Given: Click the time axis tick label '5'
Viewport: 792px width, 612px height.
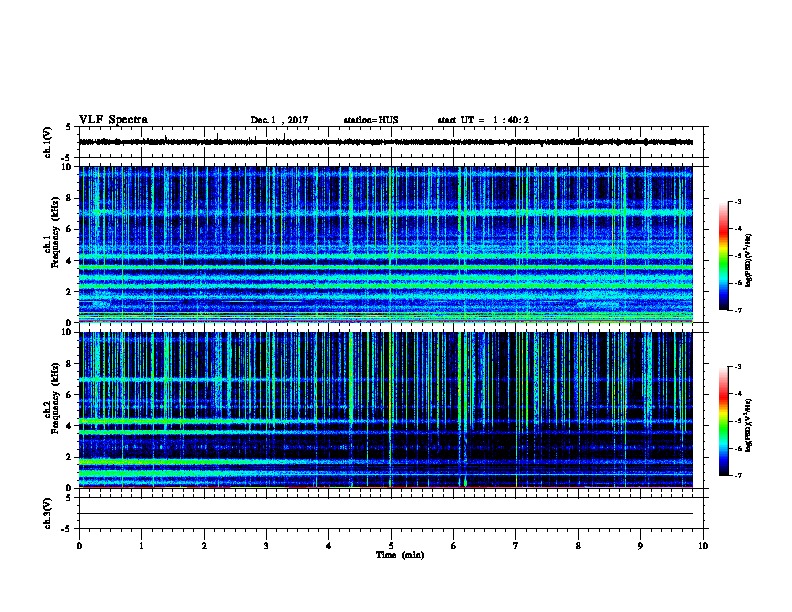Looking at the screenshot, I should click(x=391, y=546).
